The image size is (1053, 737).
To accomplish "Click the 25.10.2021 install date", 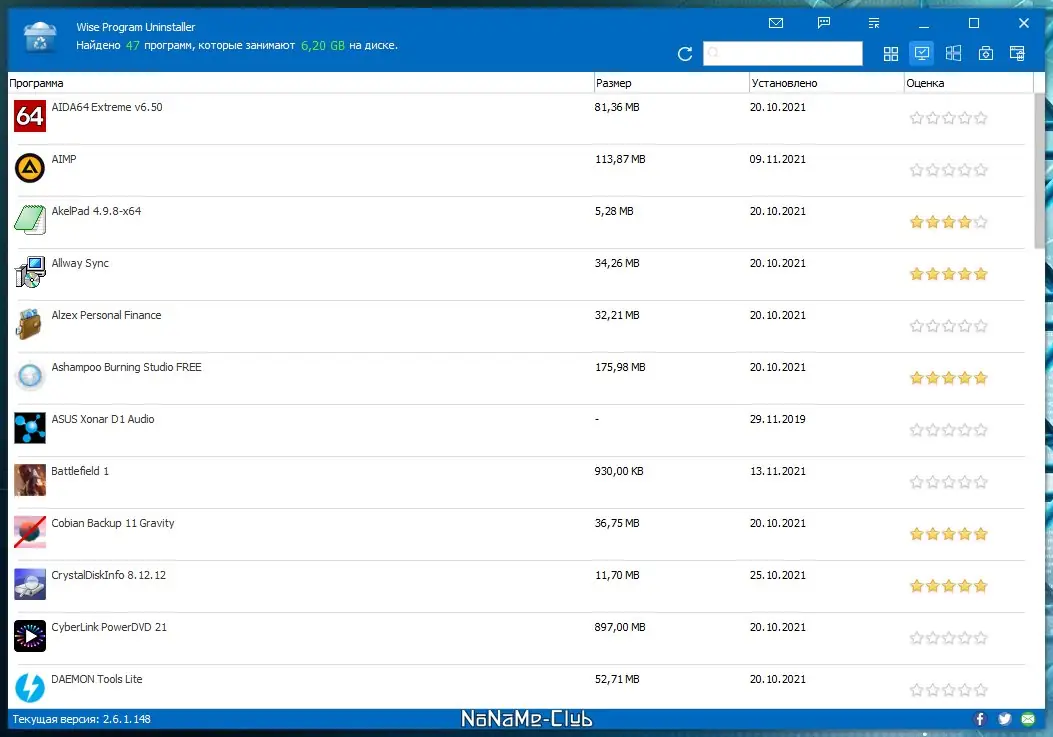I will pyautogui.click(x=778, y=575).
